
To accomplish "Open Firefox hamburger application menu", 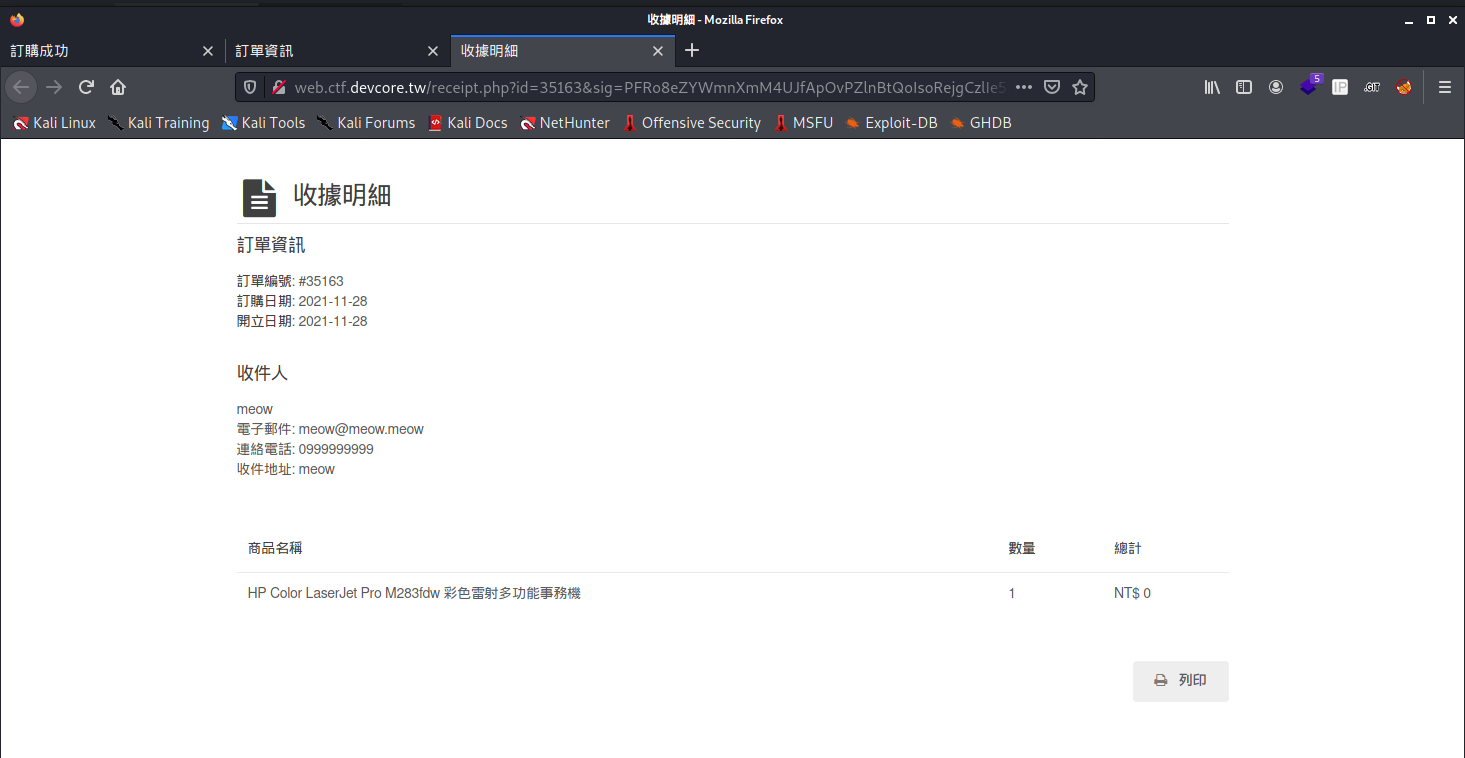I will [1444, 87].
